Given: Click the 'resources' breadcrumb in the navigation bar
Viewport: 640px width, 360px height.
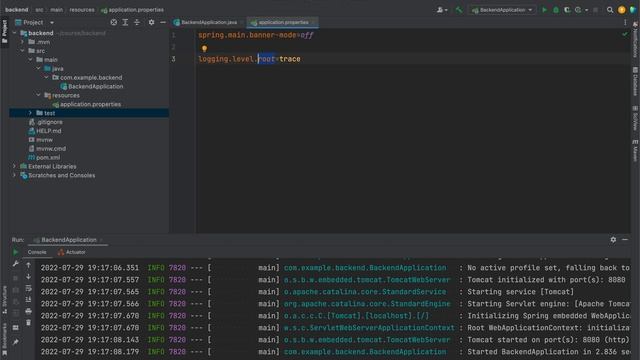Looking at the screenshot, I should [x=82, y=10].
